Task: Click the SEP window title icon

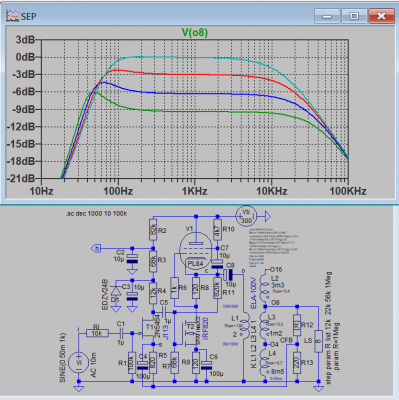Action: click(x=12, y=16)
